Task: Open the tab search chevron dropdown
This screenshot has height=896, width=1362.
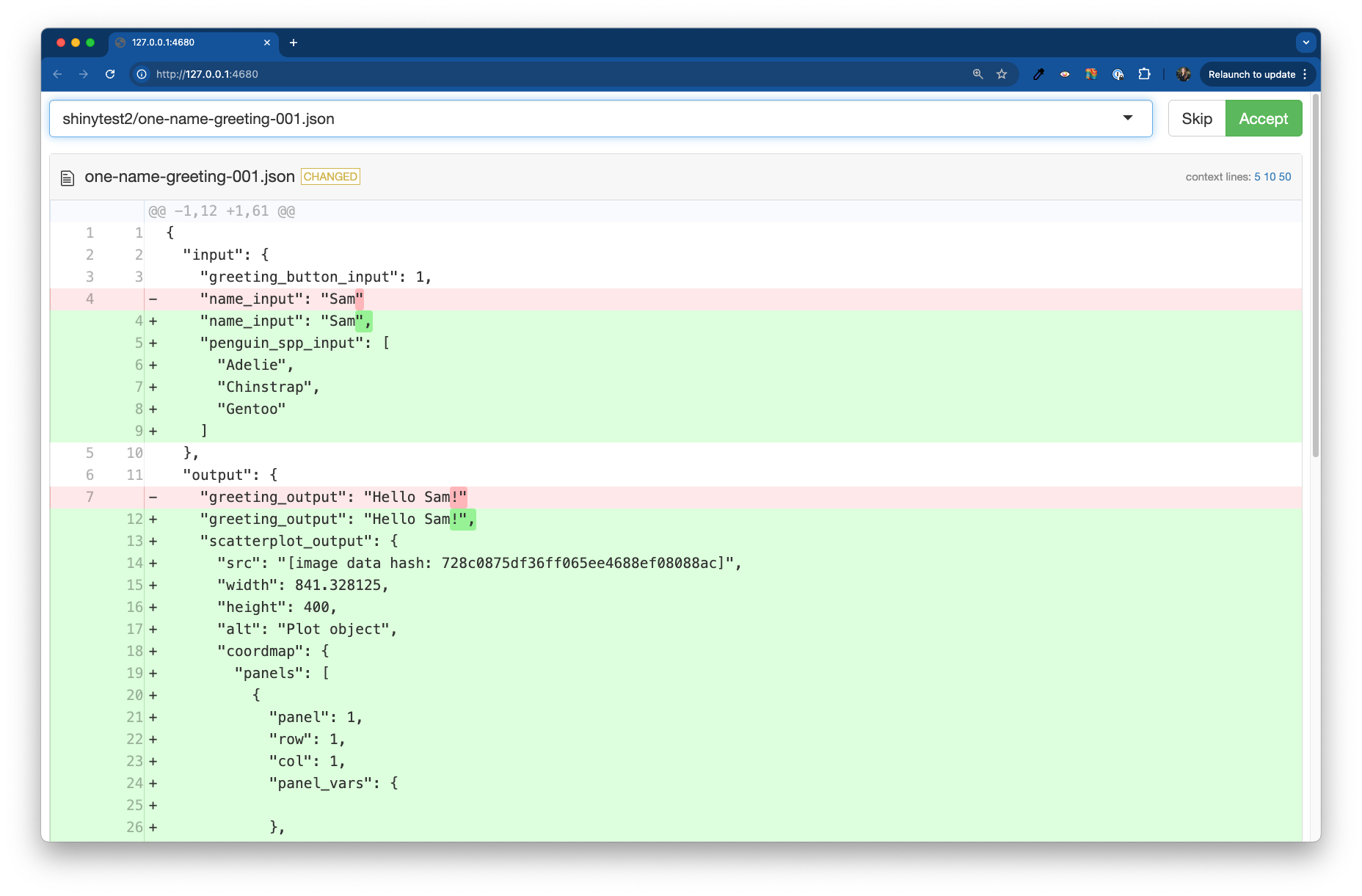Action: pos(1305,43)
